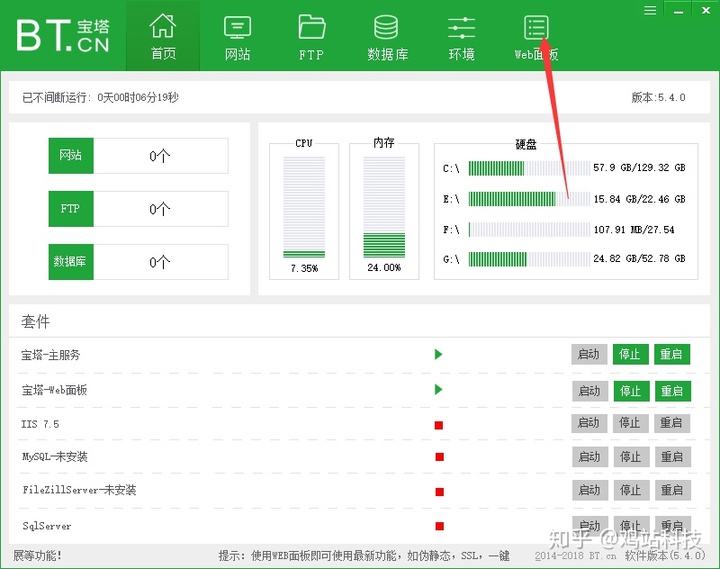
Task: Click the 7.35% CPU value
Action: tap(304, 268)
